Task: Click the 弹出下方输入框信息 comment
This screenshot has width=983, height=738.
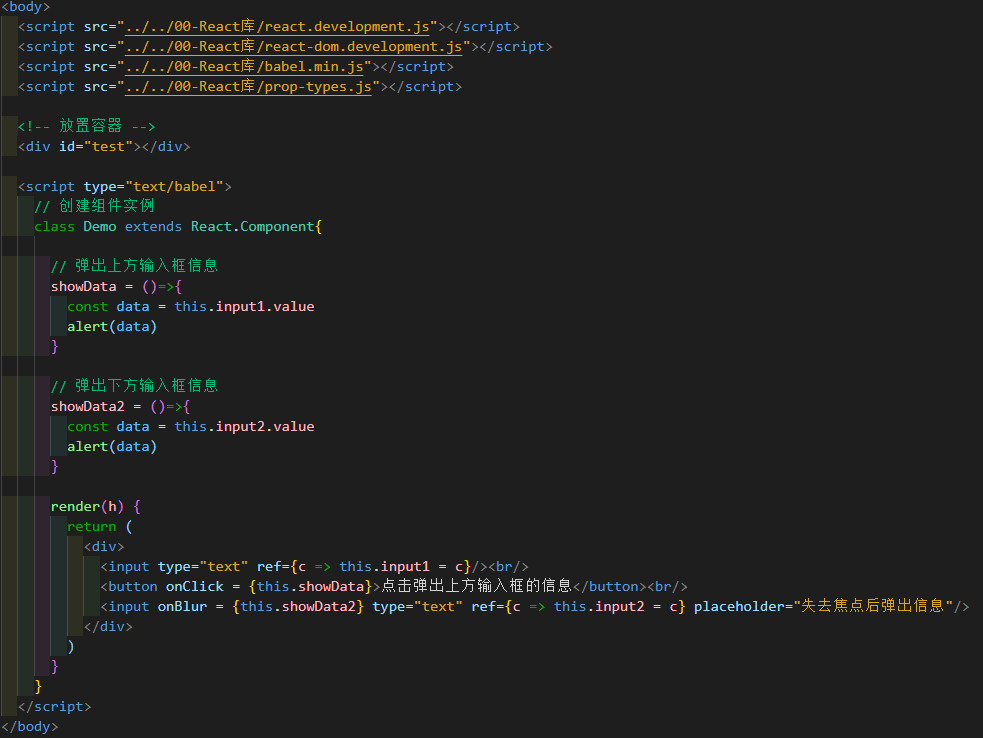Action: 134,386
